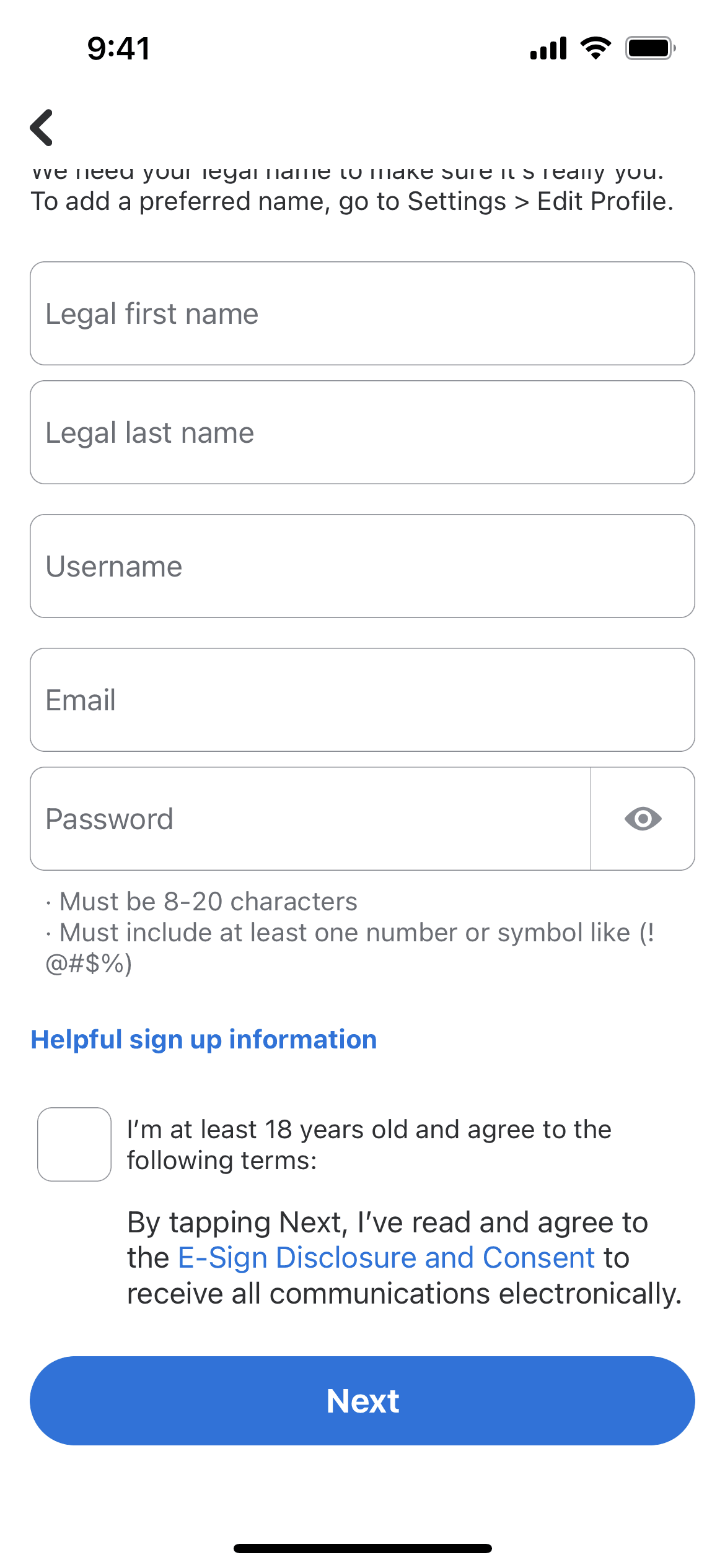Check the 18 years old agreement box
Viewport: 725px width, 1568px height.
pos(74,1144)
